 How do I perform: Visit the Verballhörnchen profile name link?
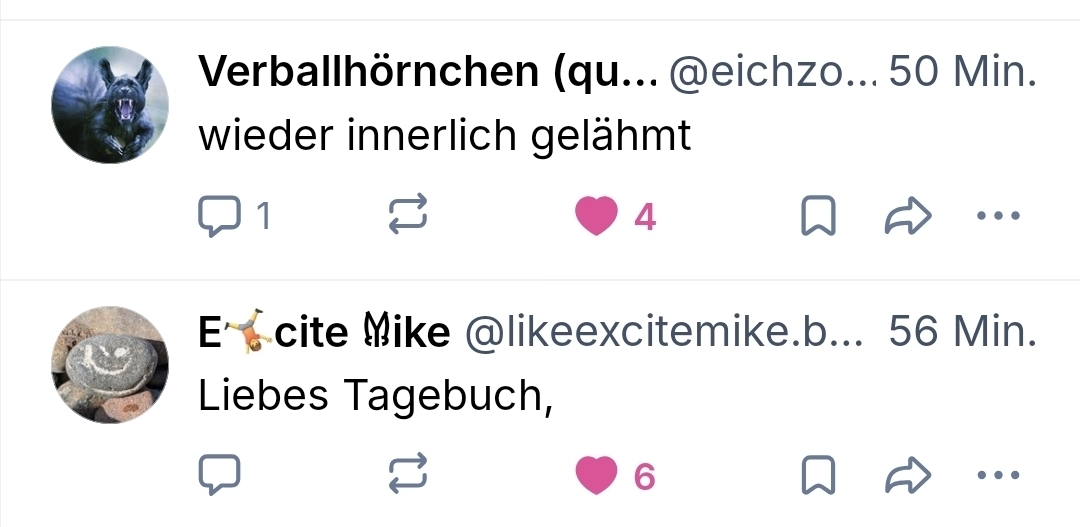click(x=427, y=73)
